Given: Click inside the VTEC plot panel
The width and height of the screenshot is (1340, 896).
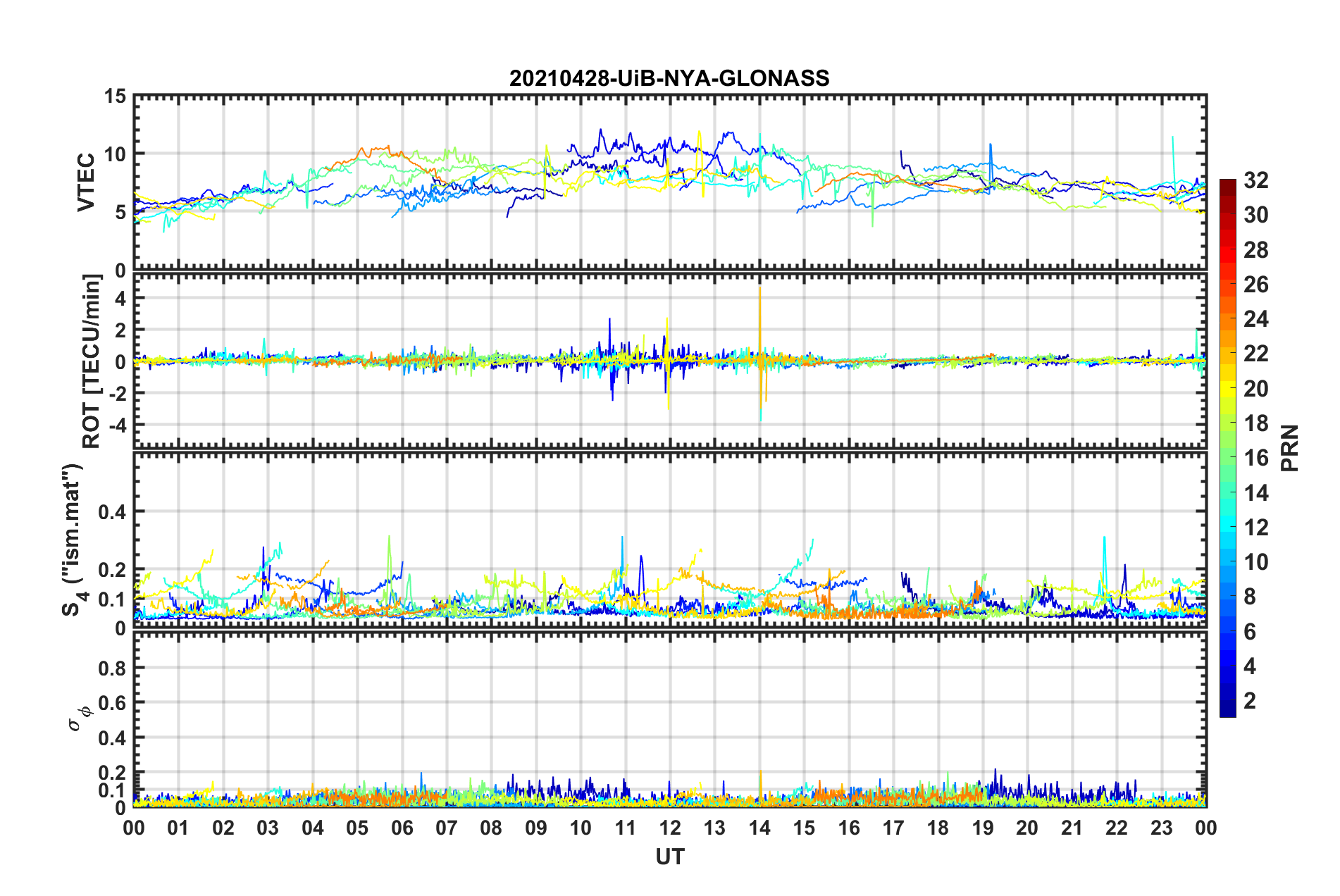Looking at the screenshot, I should click(670, 182).
